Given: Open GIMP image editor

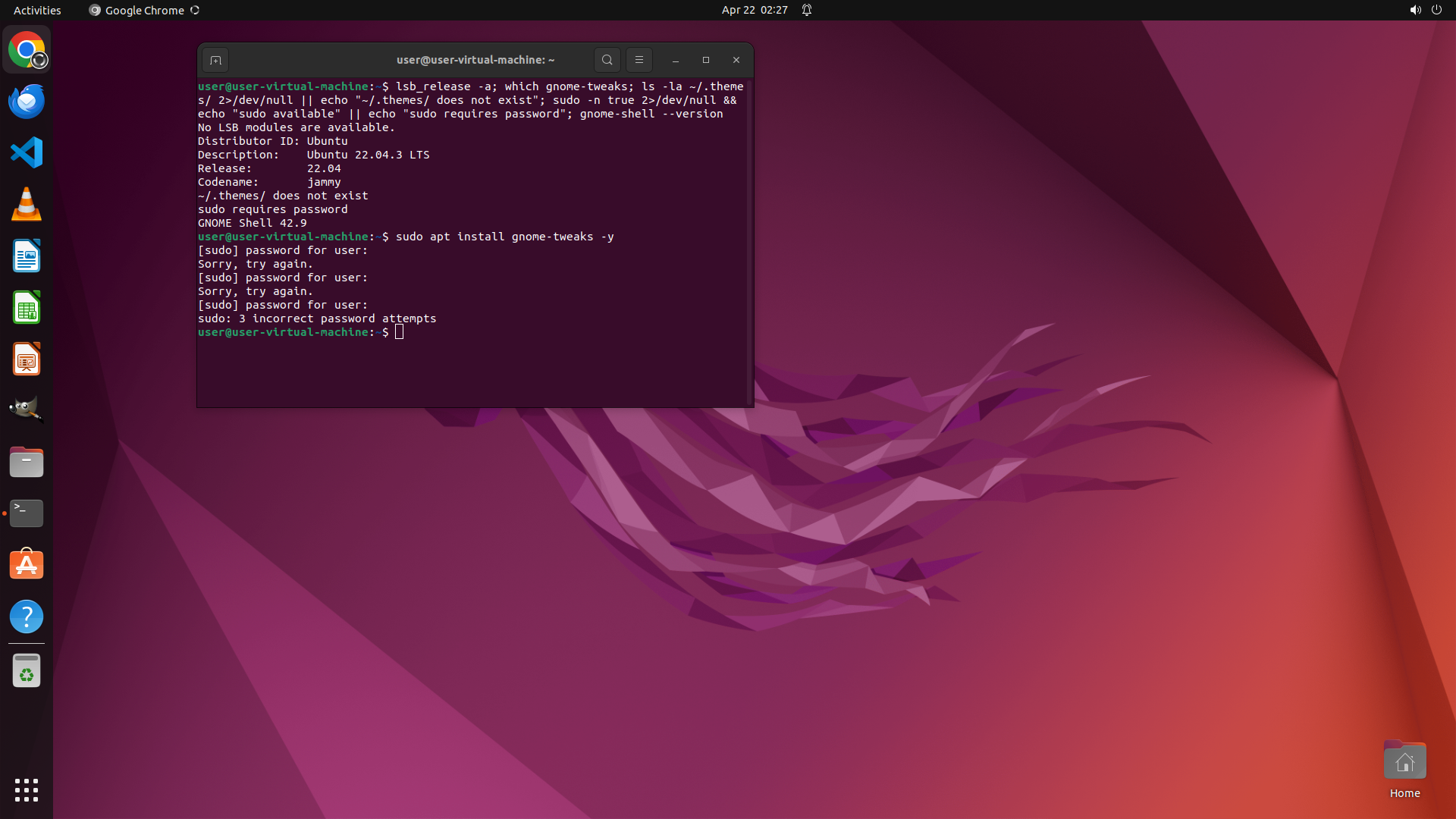Looking at the screenshot, I should click(27, 410).
